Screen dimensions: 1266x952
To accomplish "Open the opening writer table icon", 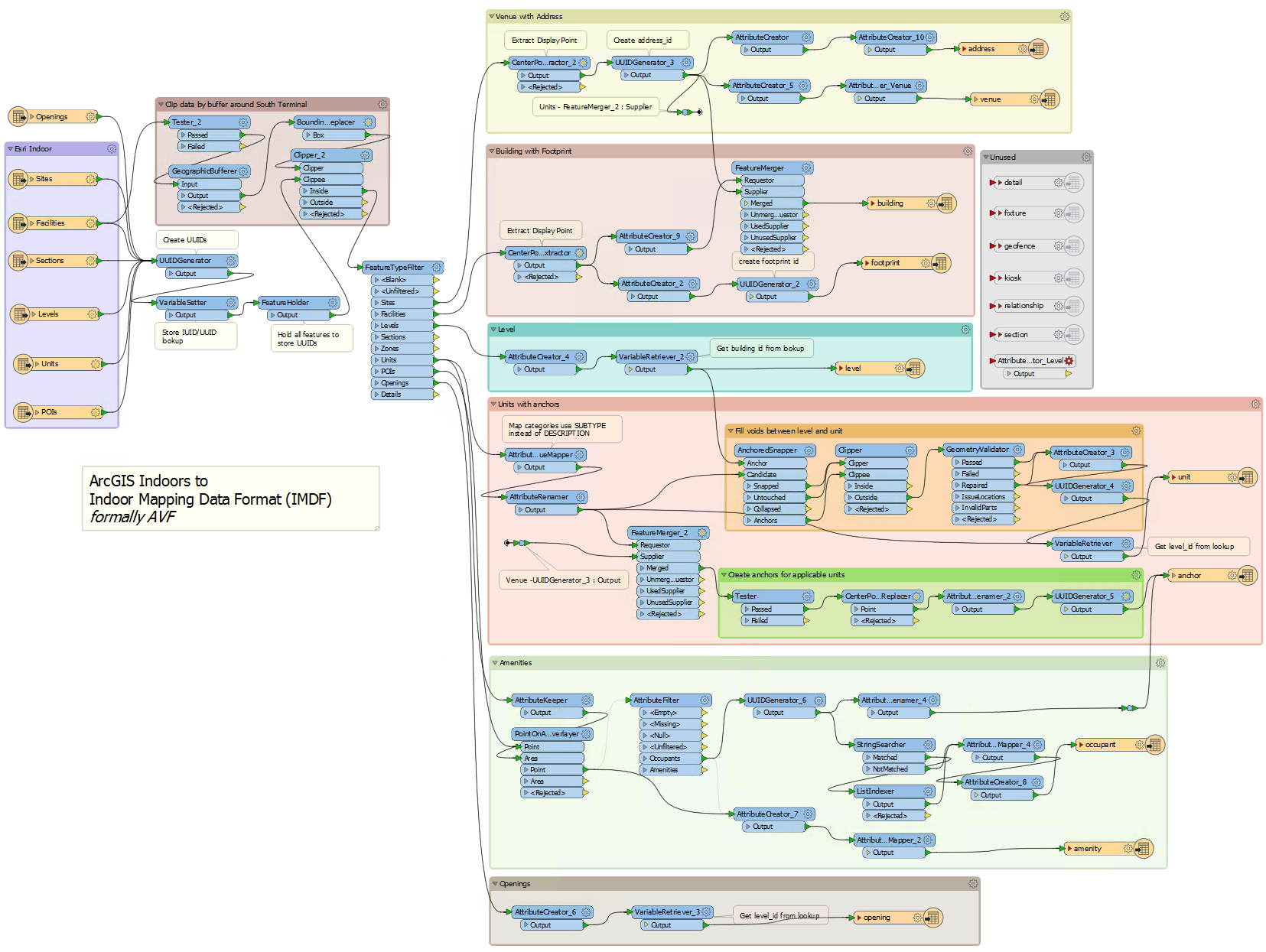I will coord(932,918).
